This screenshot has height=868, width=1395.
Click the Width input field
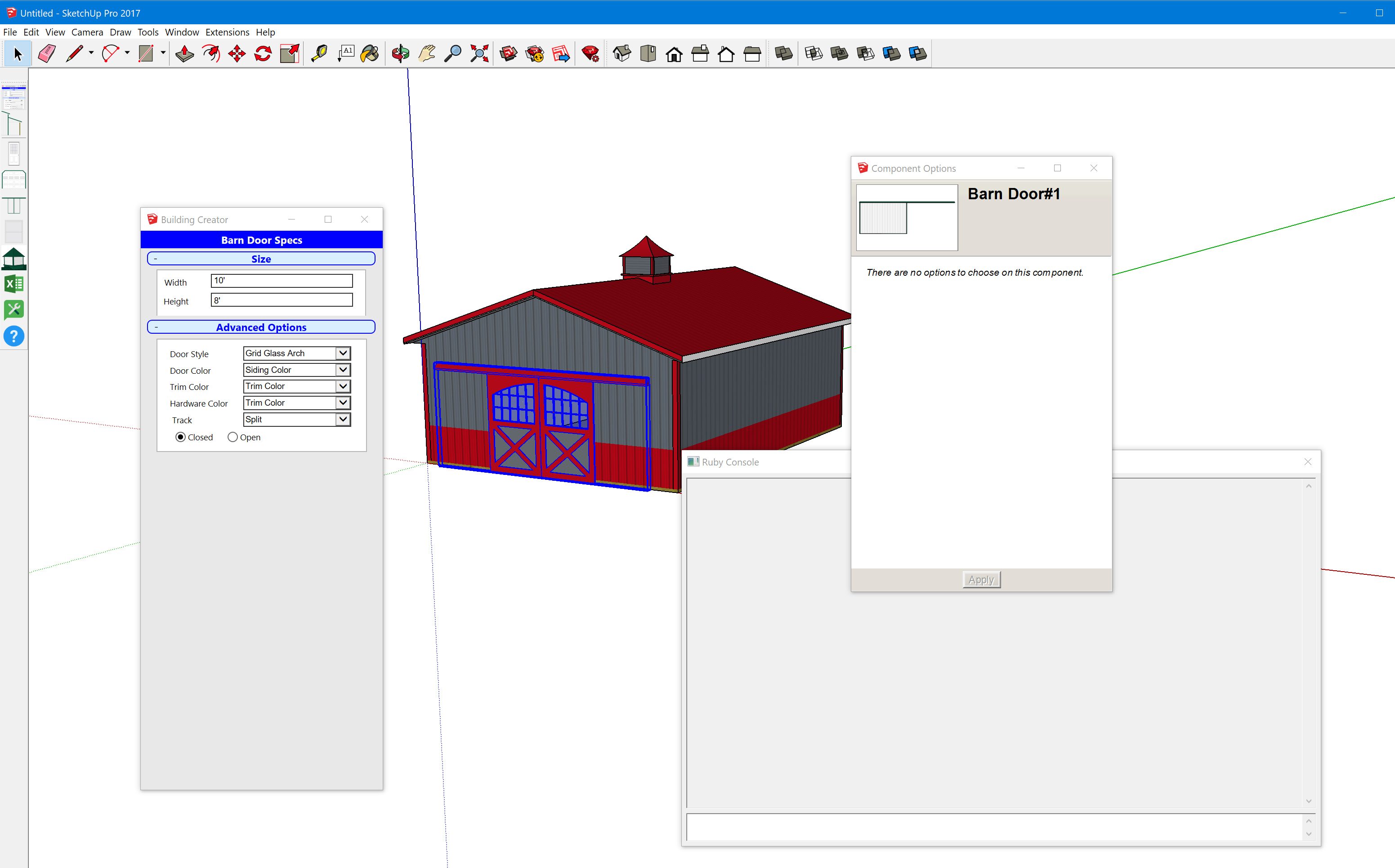[x=282, y=281]
